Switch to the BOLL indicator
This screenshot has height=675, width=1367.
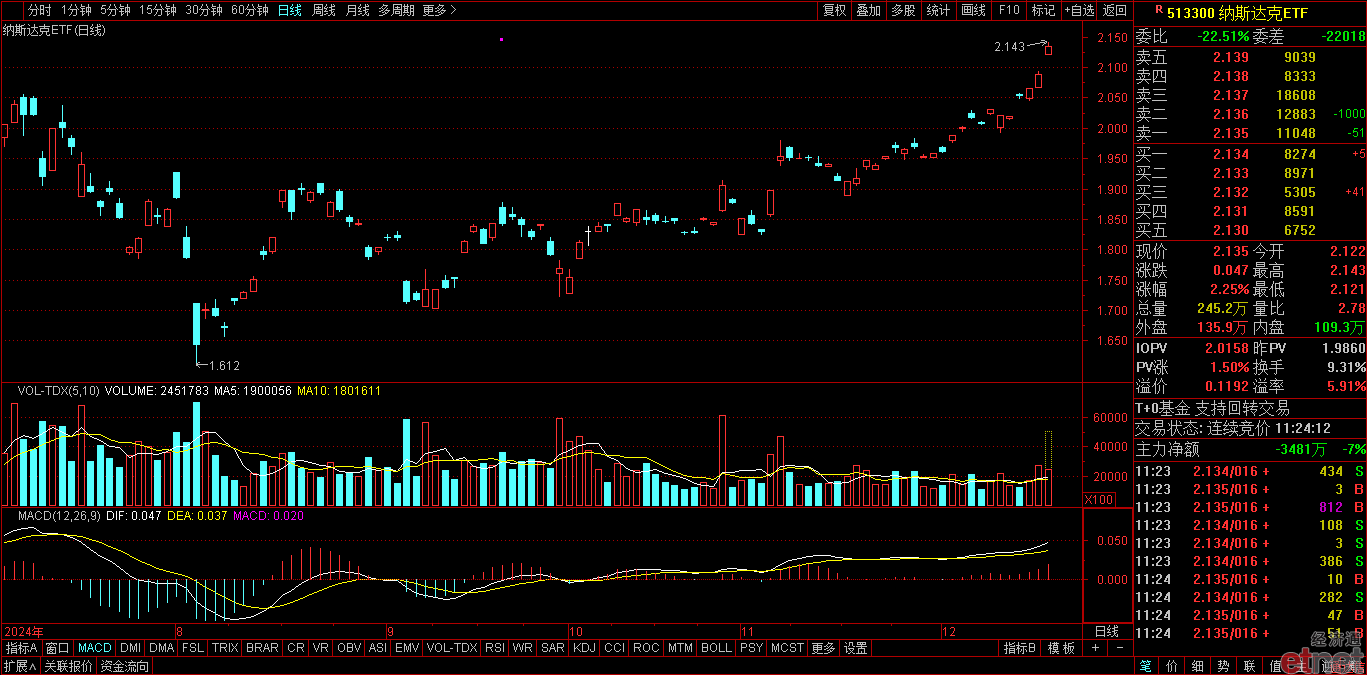[x=716, y=648]
